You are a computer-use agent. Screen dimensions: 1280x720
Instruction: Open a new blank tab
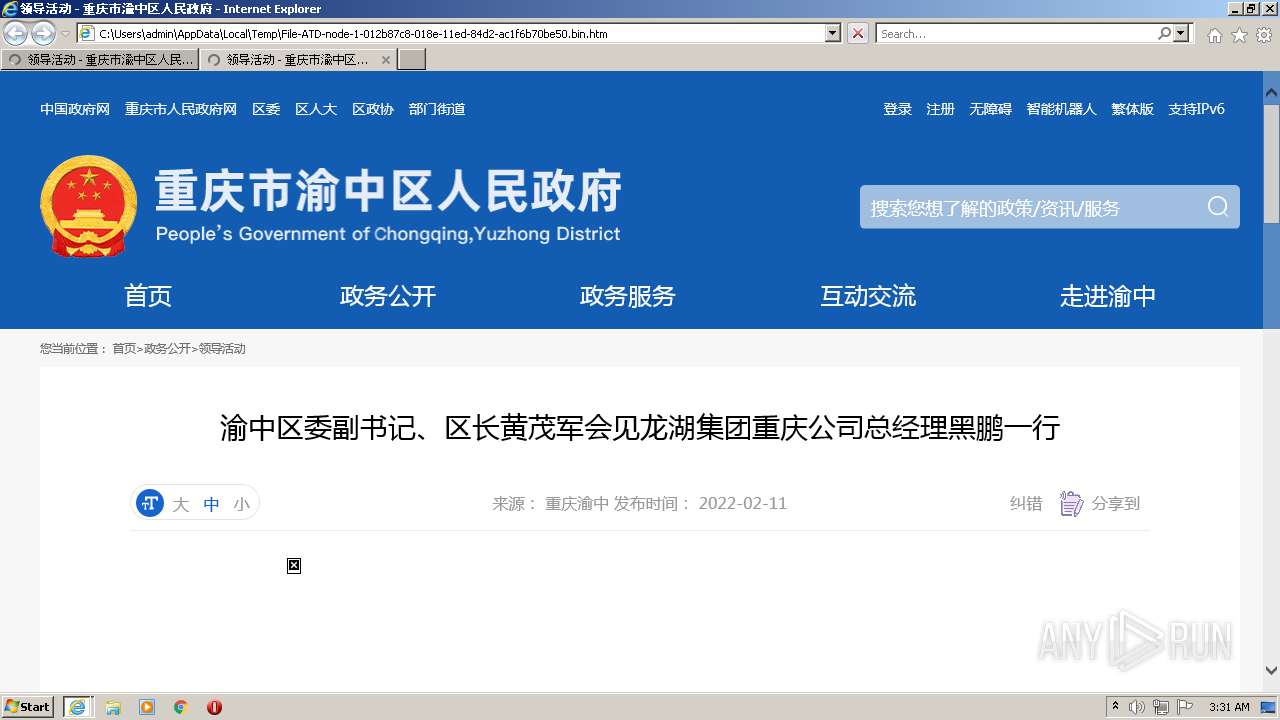[412, 60]
